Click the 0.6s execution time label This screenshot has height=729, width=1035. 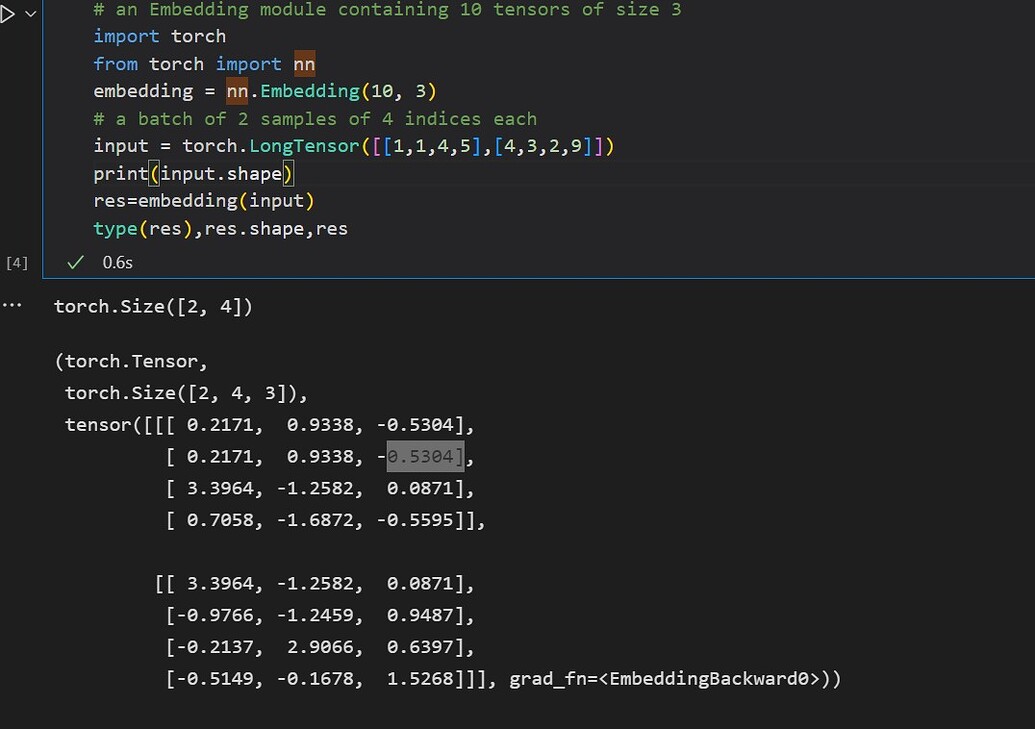pos(117,262)
